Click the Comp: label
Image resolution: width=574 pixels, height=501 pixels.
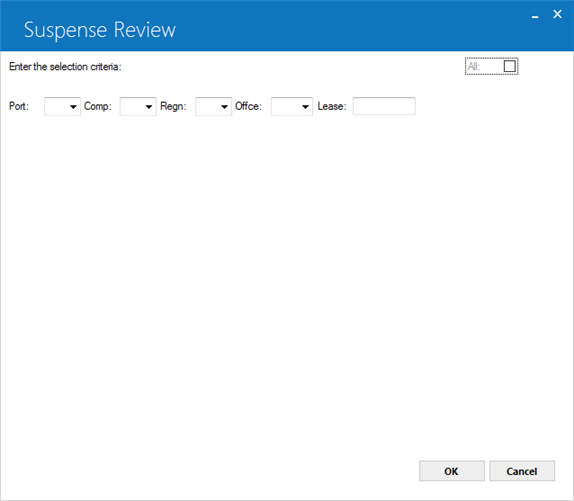click(x=98, y=106)
